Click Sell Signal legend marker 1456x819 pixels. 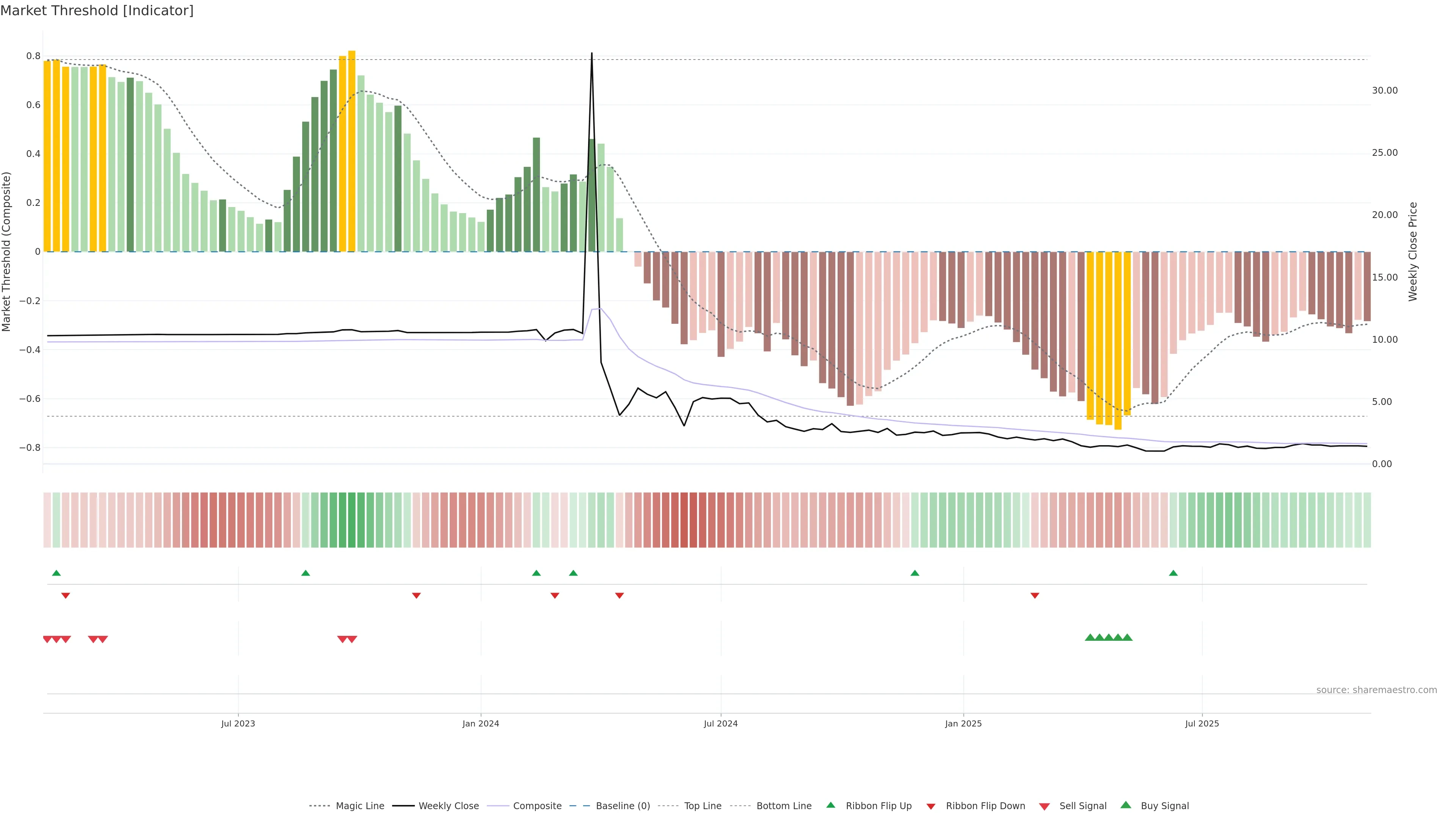(1044, 806)
